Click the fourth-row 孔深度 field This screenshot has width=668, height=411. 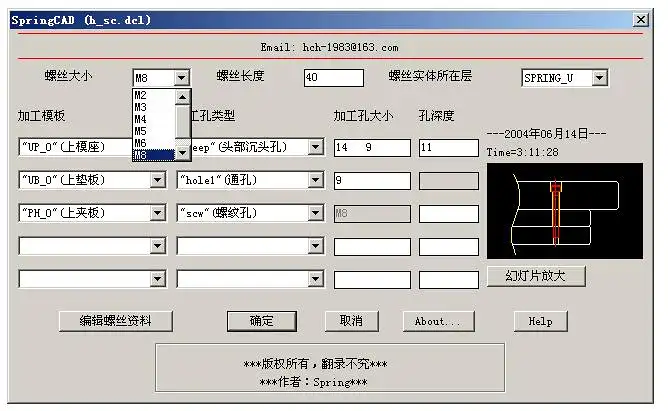449,247
